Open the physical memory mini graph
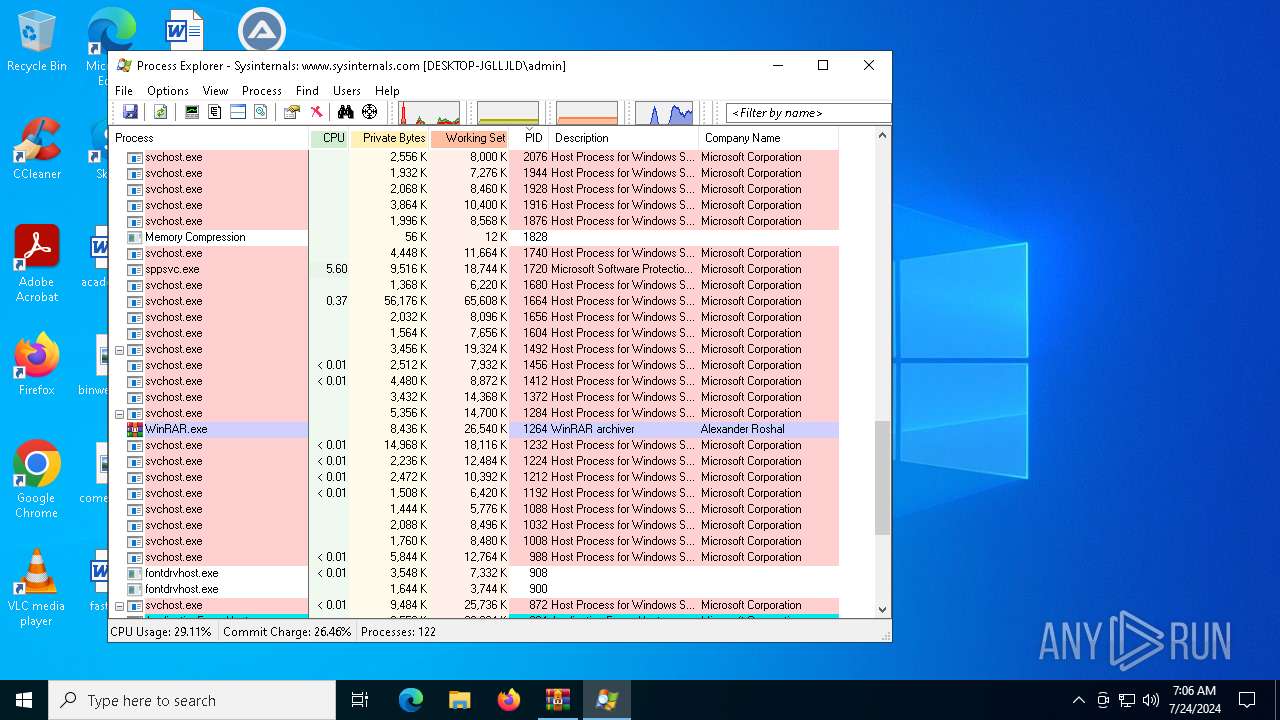 coord(587,113)
